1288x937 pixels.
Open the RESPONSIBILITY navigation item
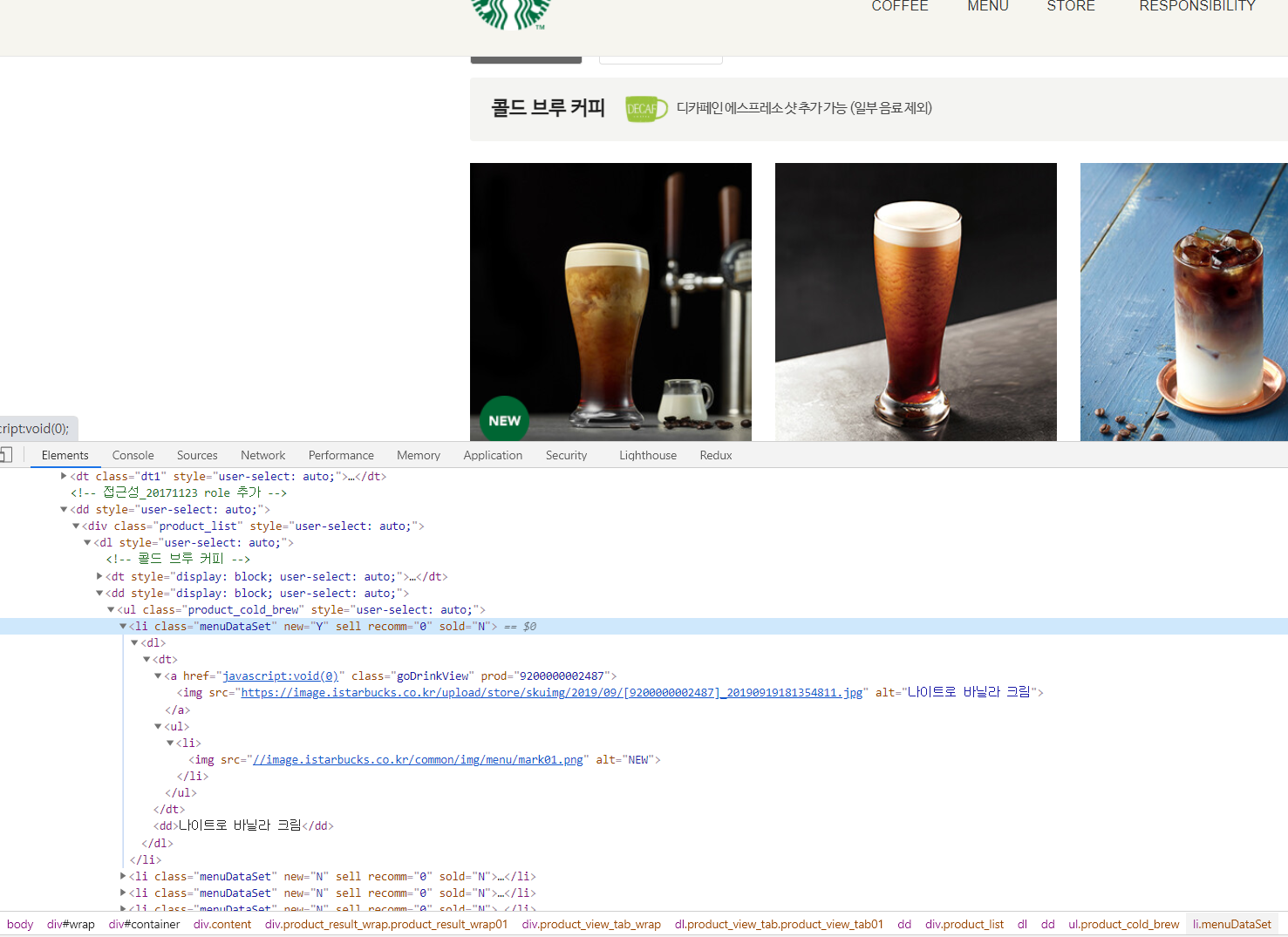[1197, 6]
